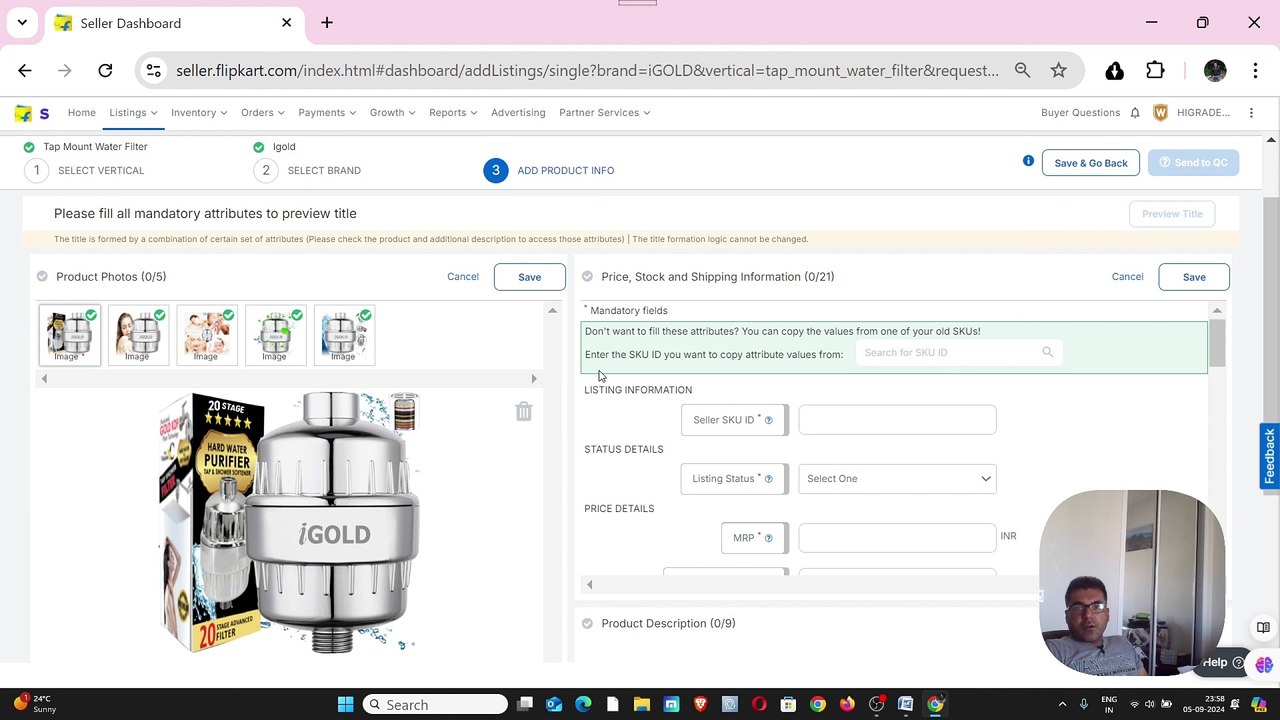Open Windows Start menu

tap(345, 704)
